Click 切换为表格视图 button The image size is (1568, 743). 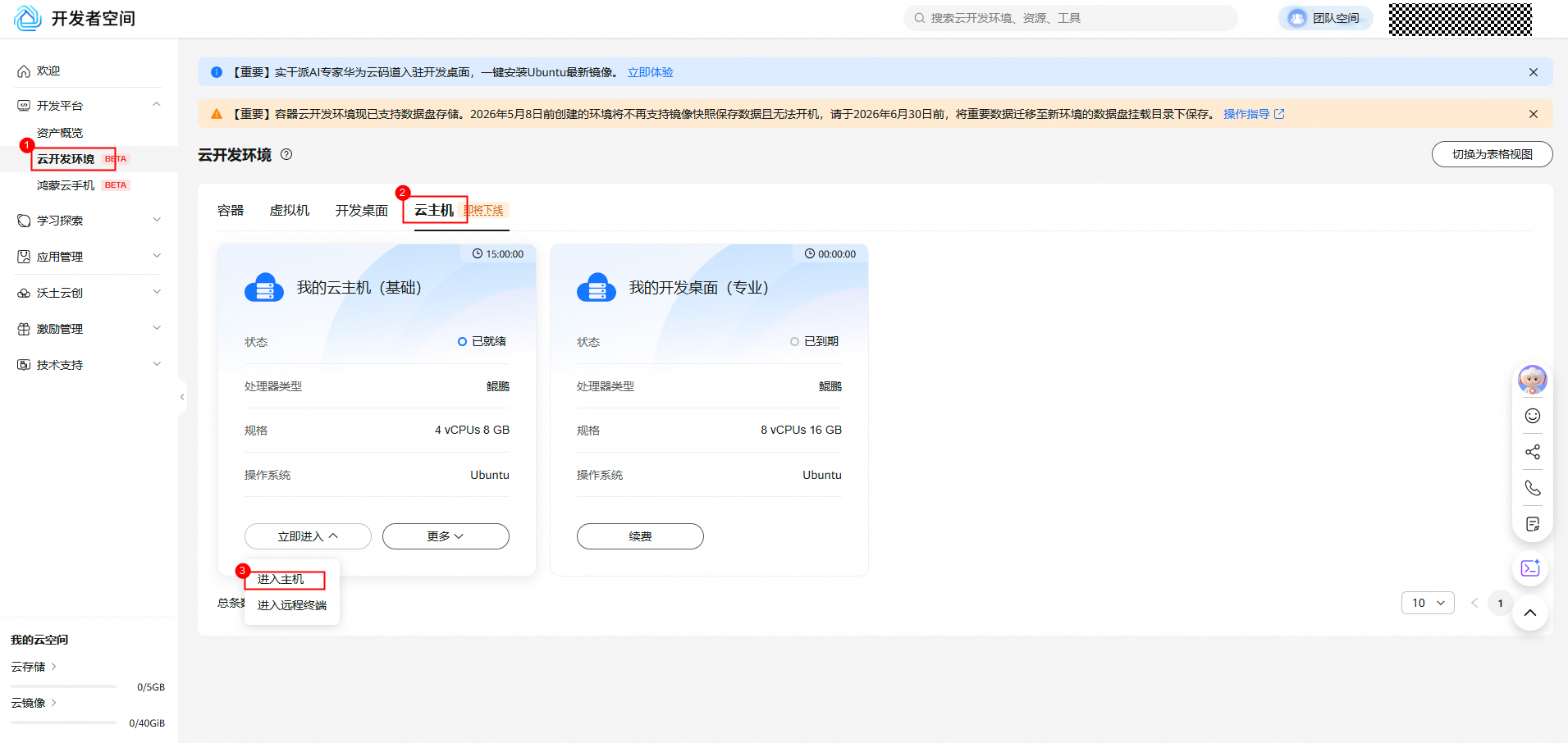(1492, 154)
